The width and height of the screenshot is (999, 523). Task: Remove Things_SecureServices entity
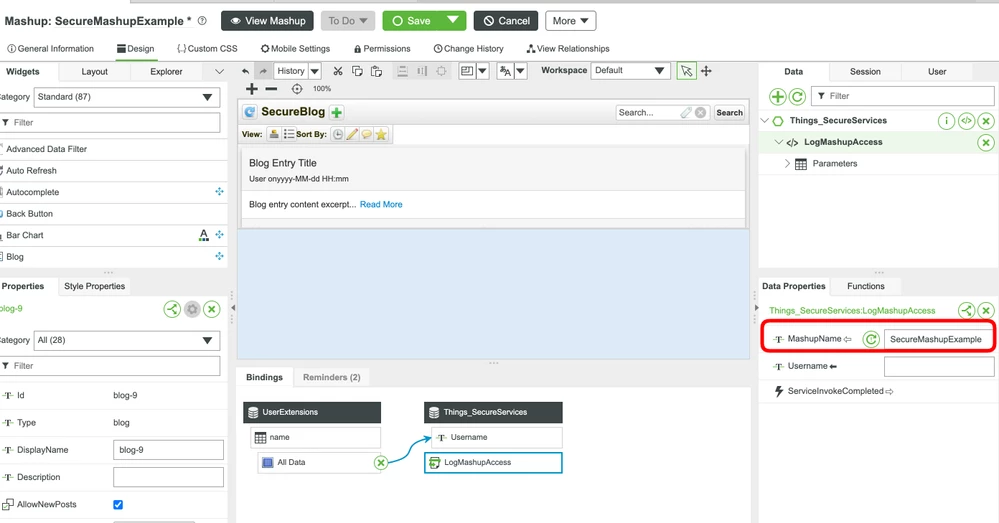click(x=986, y=121)
